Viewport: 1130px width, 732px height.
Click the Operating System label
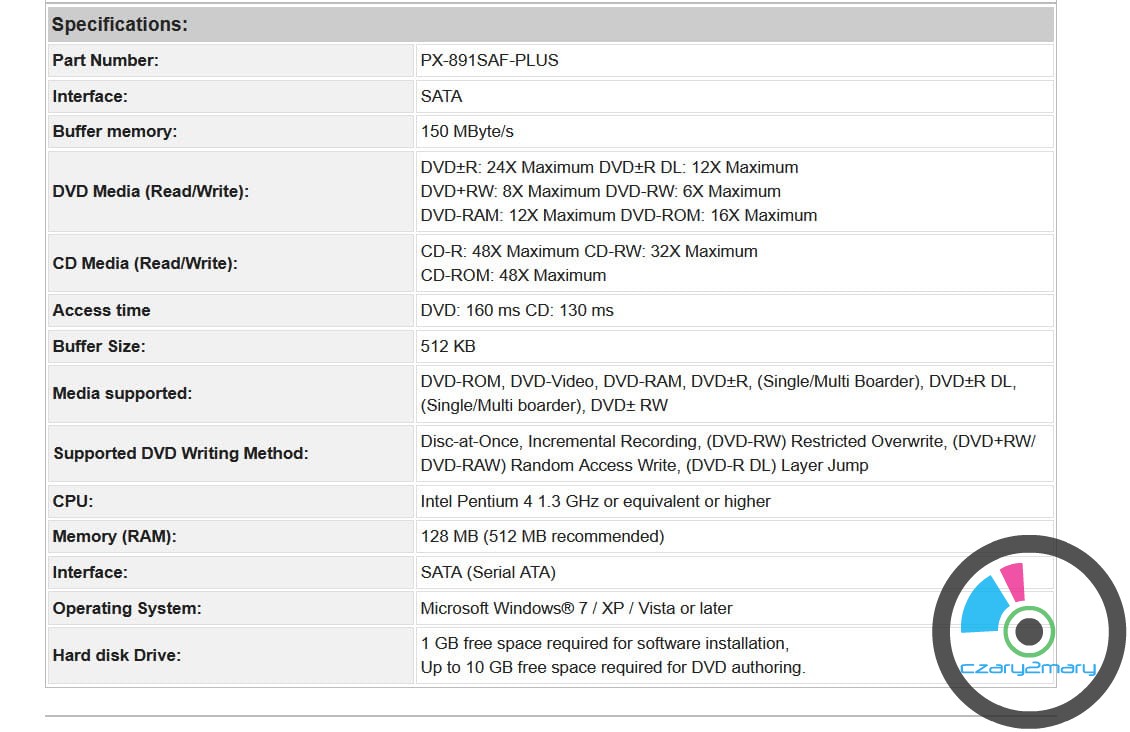127,608
